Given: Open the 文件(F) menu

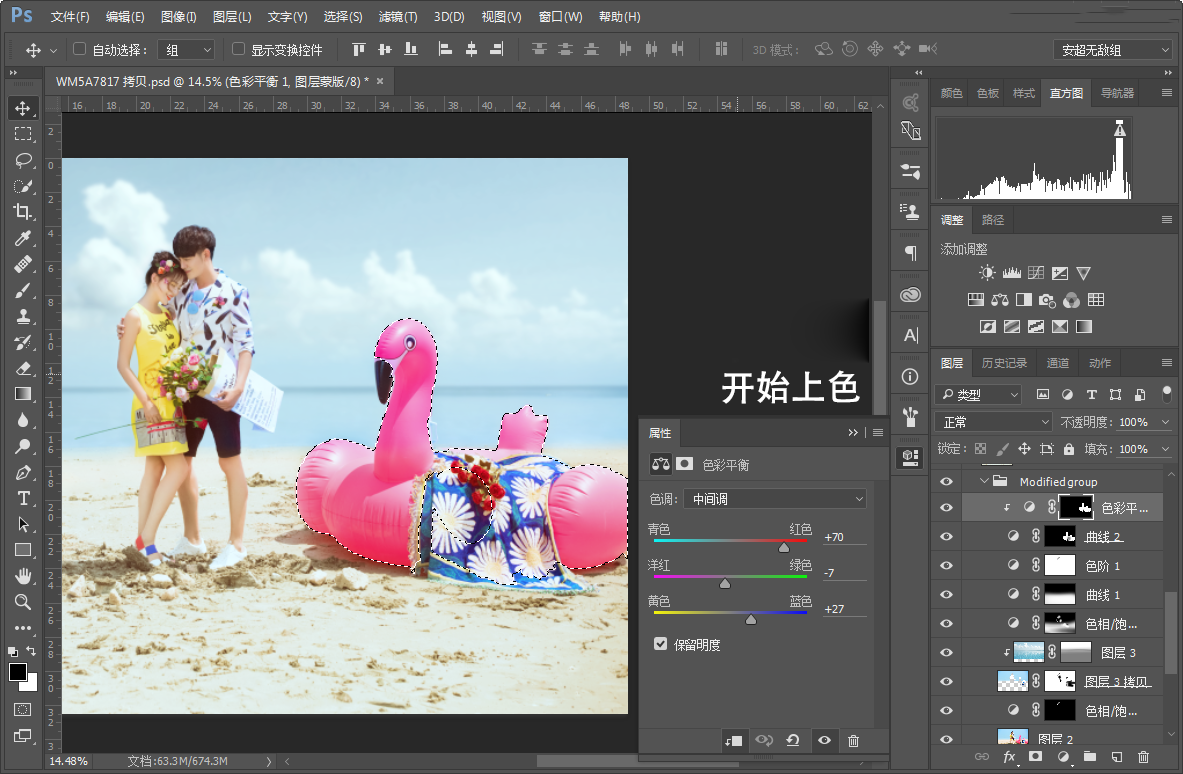Looking at the screenshot, I should pos(69,16).
